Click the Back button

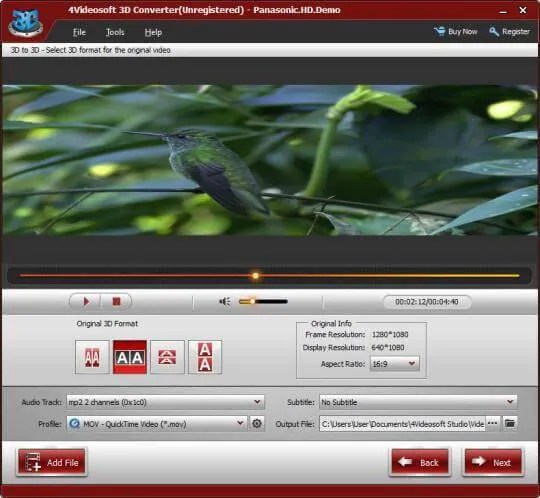pos(420,462)
